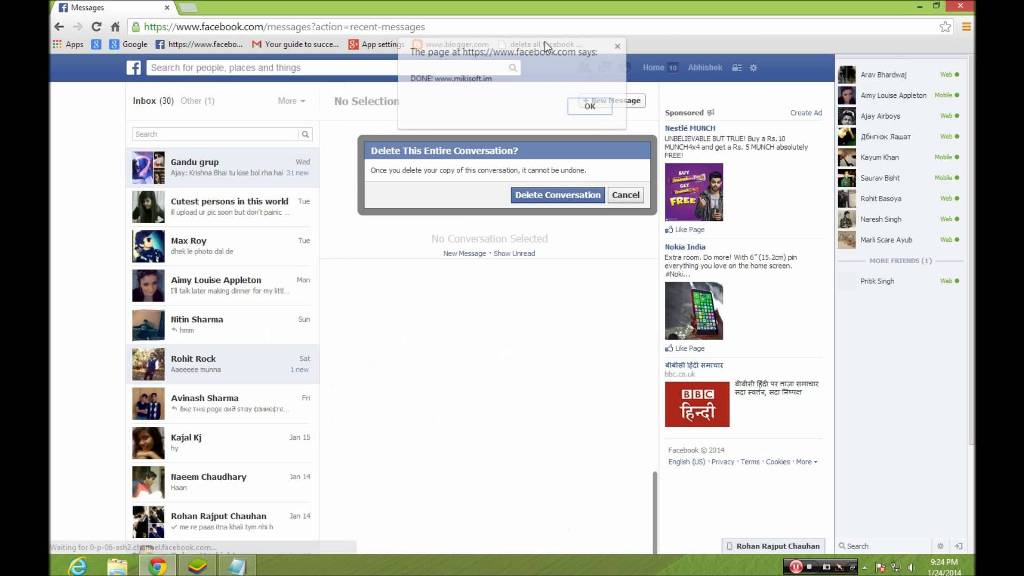The image size is (1024, 576).
Task: Reload the page with the refresh icon
Action: [x=96, y=27]
